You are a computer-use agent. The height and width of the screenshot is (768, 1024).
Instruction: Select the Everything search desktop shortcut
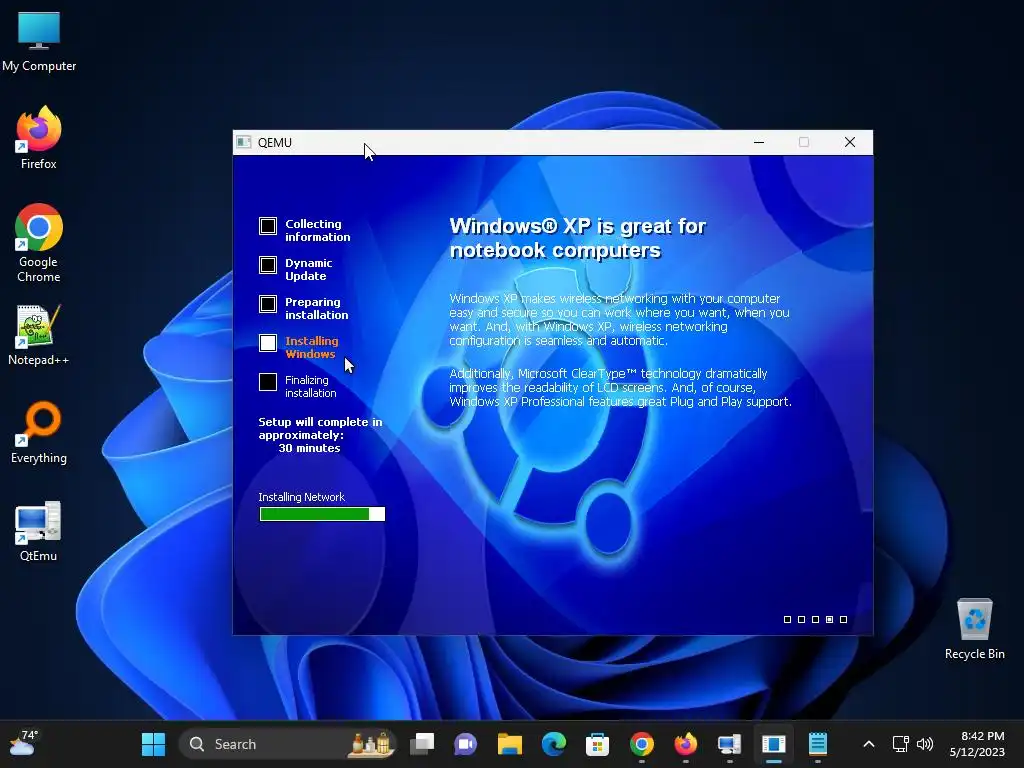[x=39, y=432]
